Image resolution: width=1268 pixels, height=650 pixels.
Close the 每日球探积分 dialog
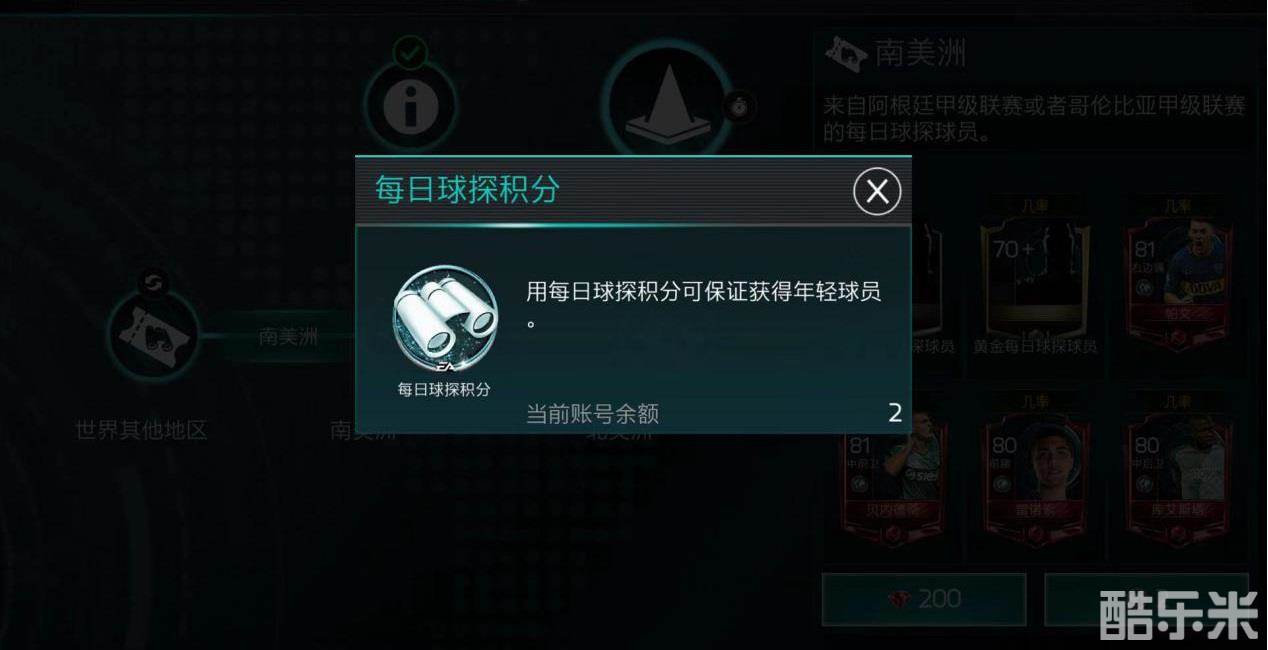[x=877, y=191]
